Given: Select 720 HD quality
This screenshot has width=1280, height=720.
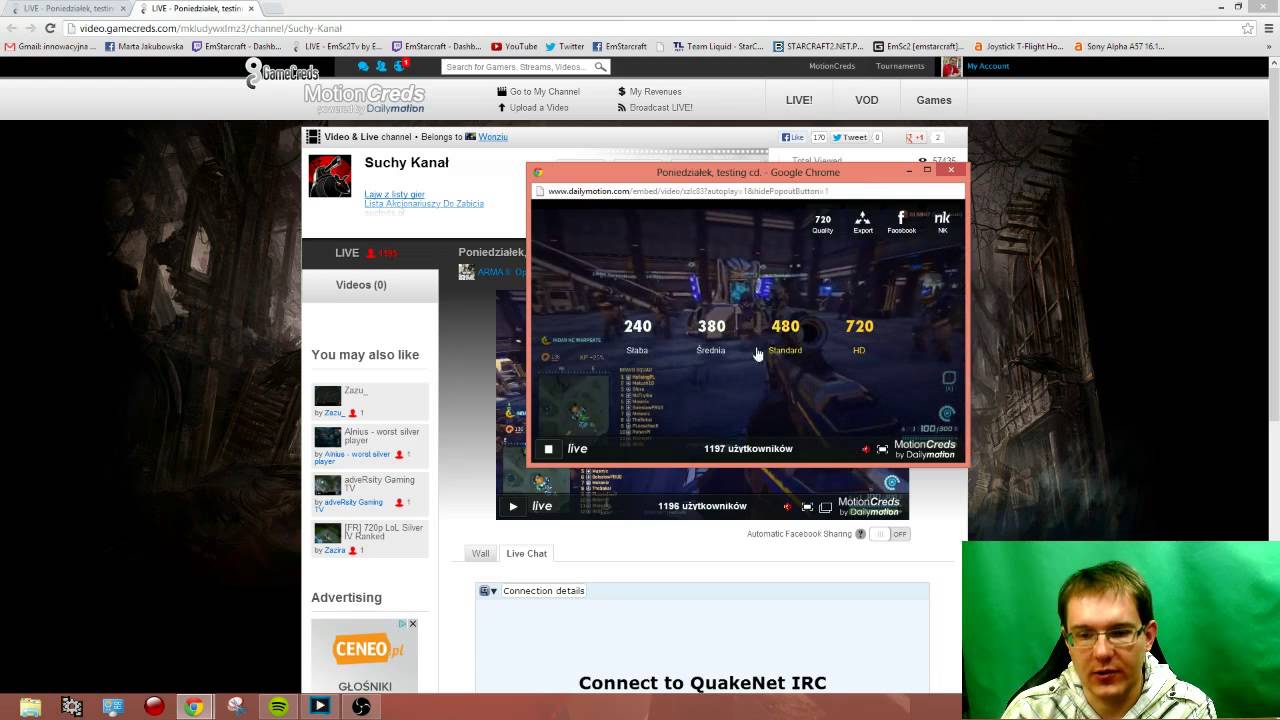Looking at the screenshot, I should (859, 336).
